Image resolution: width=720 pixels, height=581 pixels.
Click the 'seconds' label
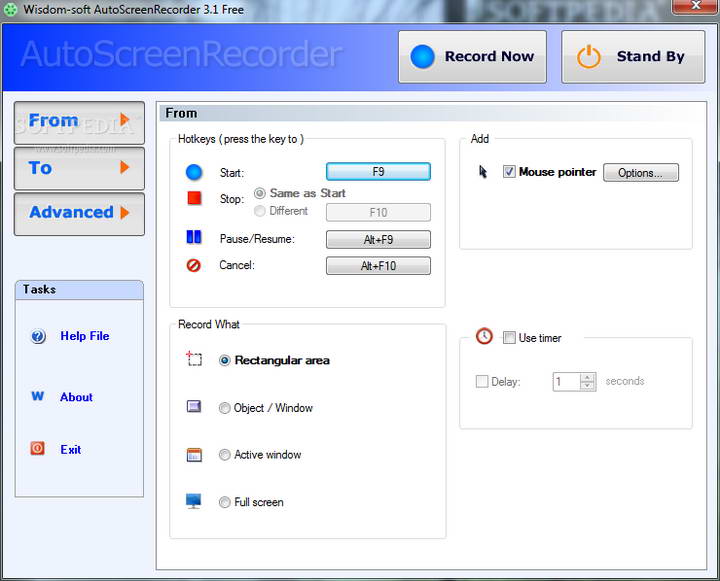pos(625,381)
